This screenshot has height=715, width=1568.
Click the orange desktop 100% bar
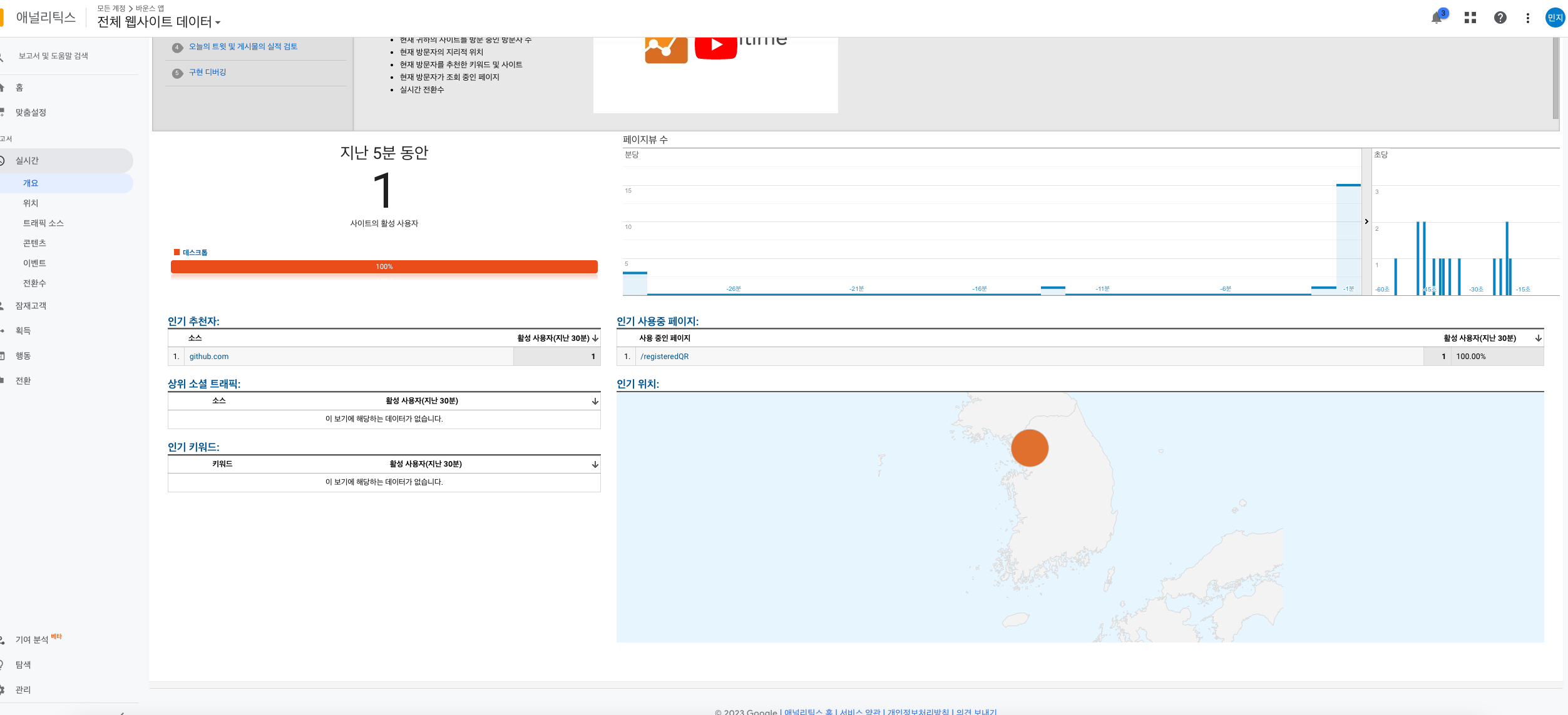pyautogui.click(x=384, y=267)
